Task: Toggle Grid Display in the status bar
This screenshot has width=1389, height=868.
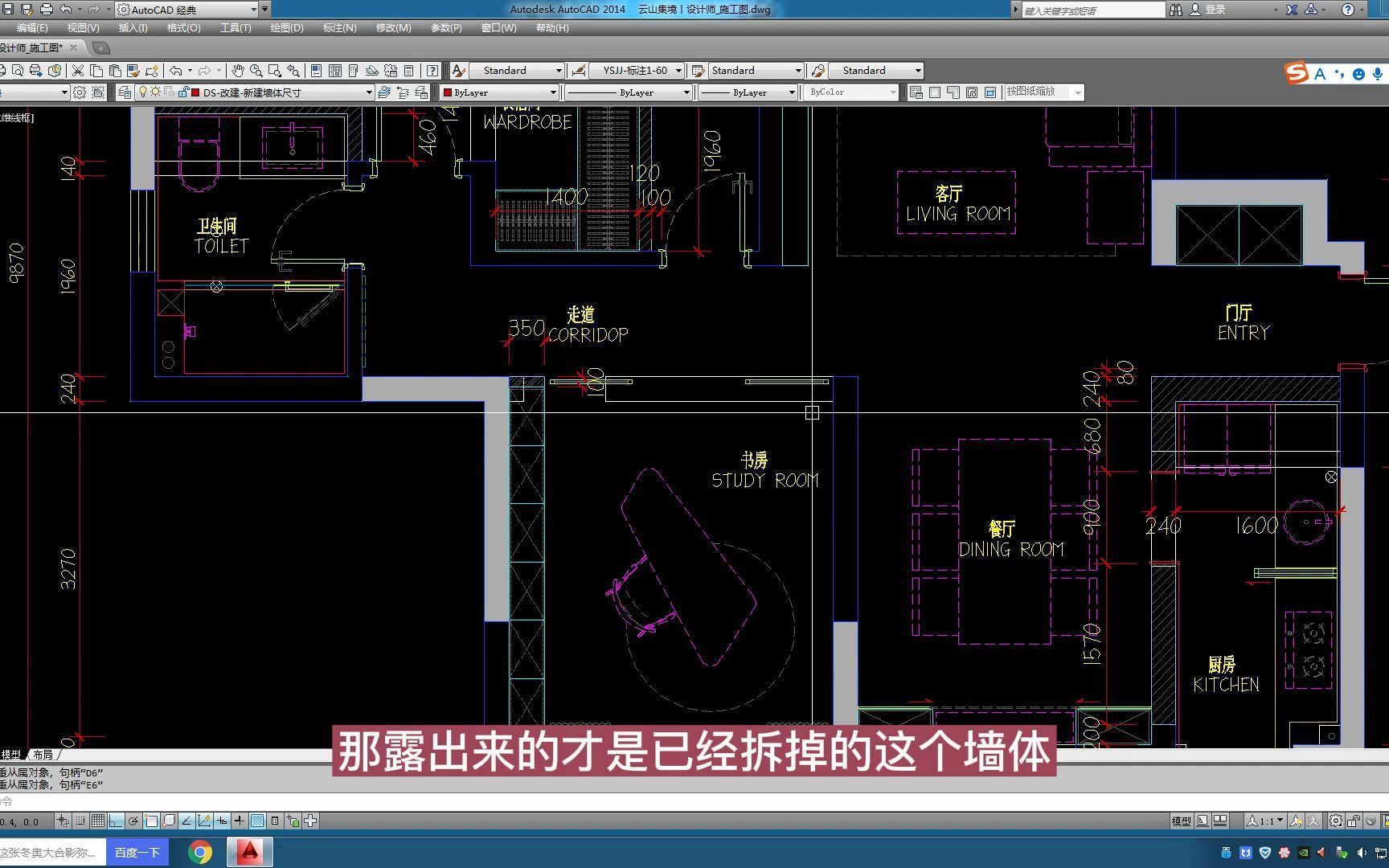Action: [x=98, y=821]
